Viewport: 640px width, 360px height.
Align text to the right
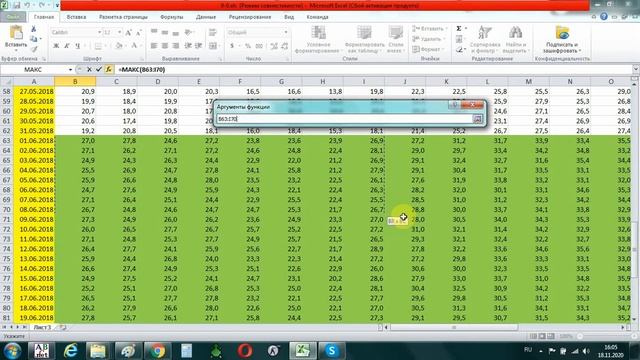pyautogui.click(x=176, y=46)
